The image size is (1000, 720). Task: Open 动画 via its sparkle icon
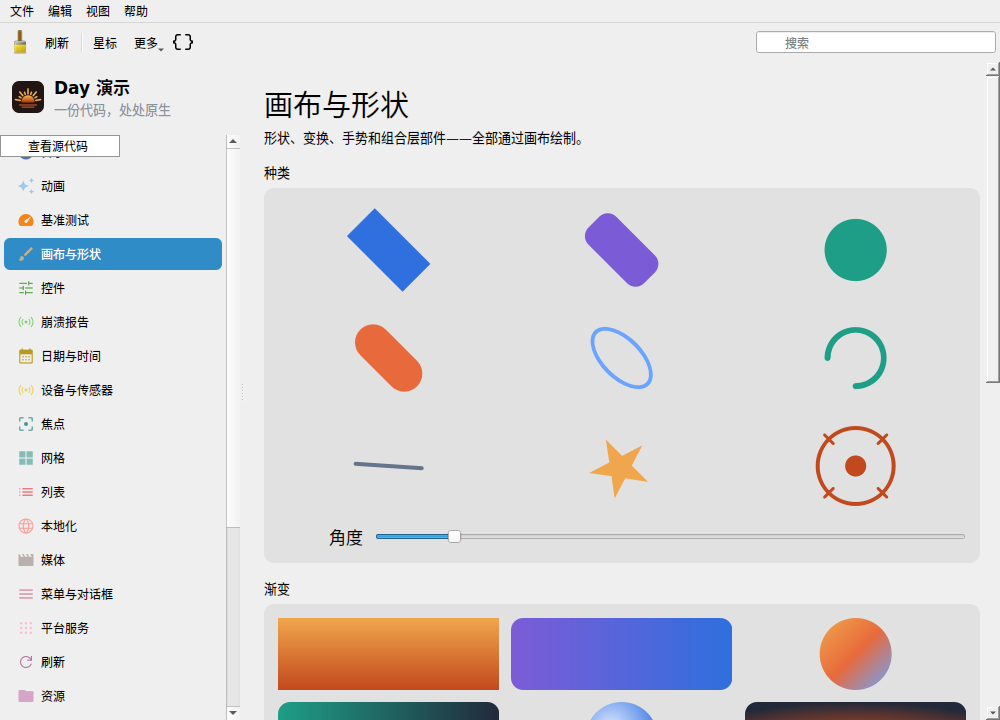(x=26, y=186)
